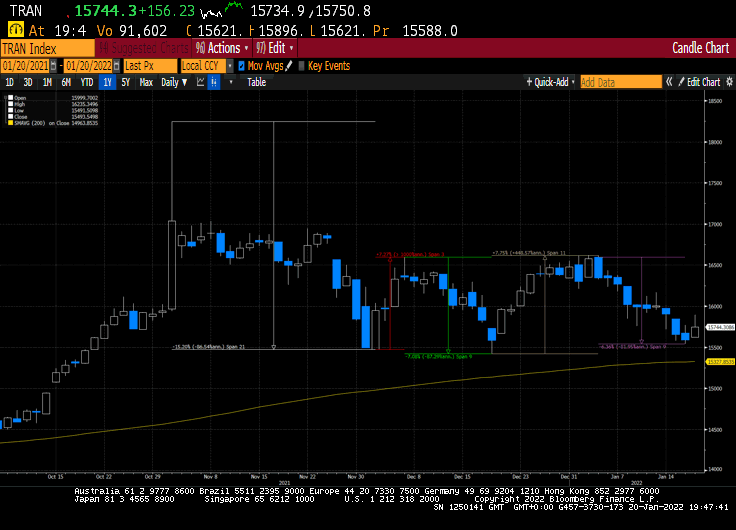Click the green -7.08% Span 9 annotation
Viewport: 736px width, 530px height.
[x=438, y=356]
